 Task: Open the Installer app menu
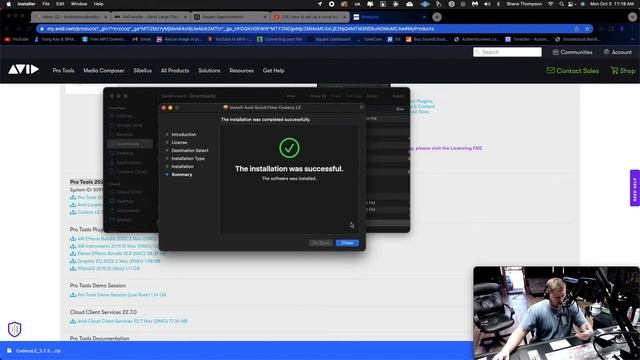click(27, 4)
